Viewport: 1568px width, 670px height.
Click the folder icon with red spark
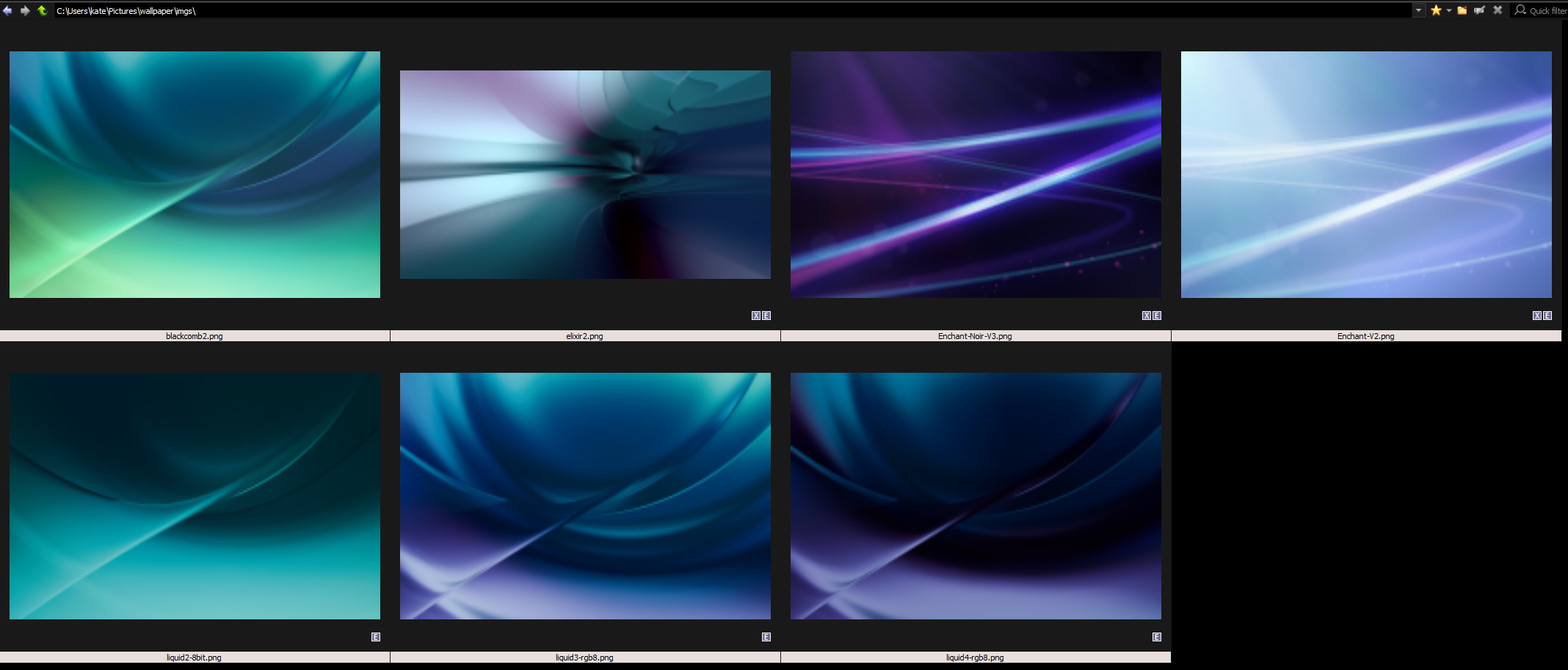pyautogui.click(x=1462, y=10)
